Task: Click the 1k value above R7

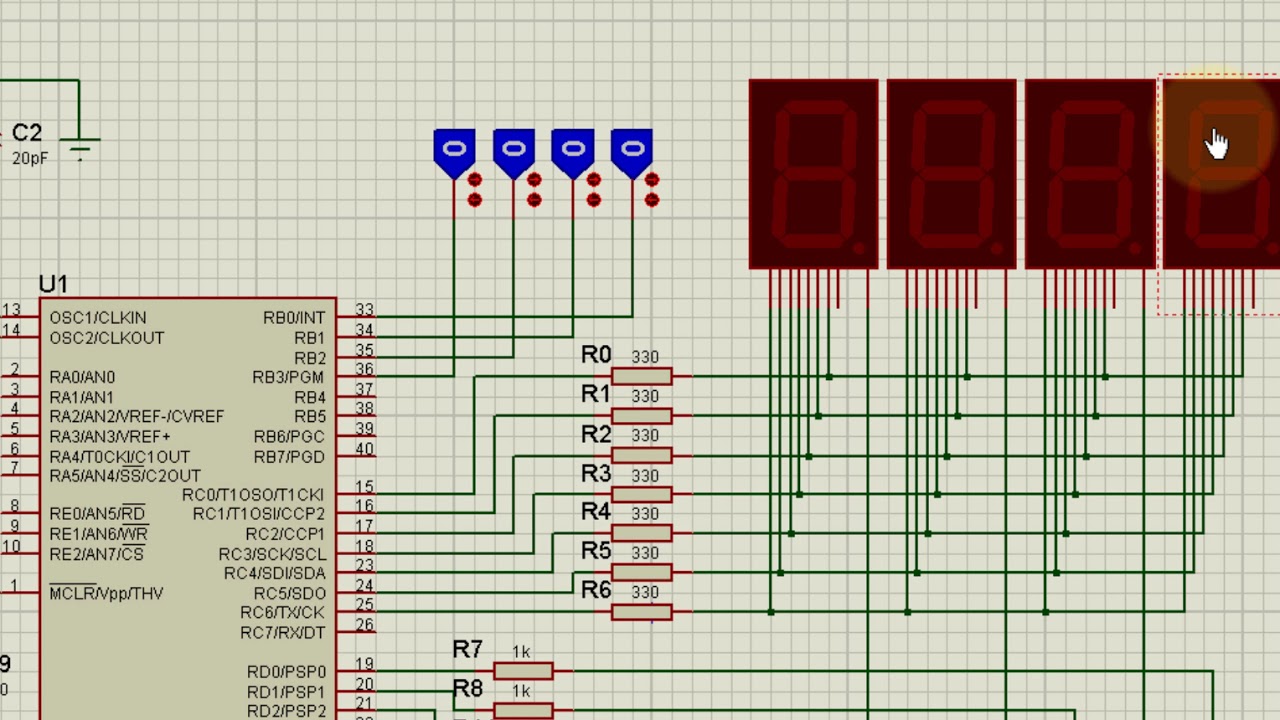Action: [521, 652]
